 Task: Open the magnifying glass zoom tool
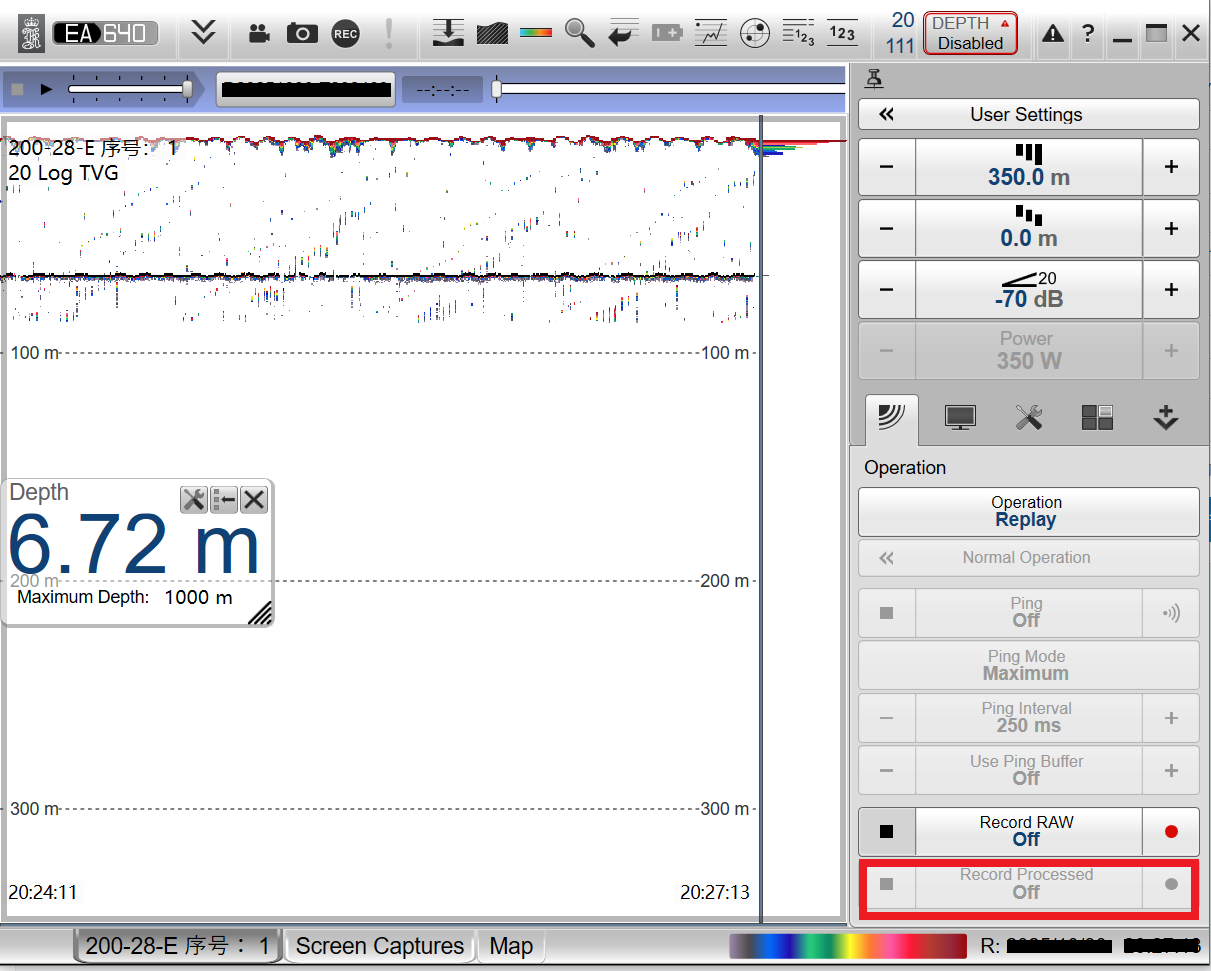coord(579,34)
